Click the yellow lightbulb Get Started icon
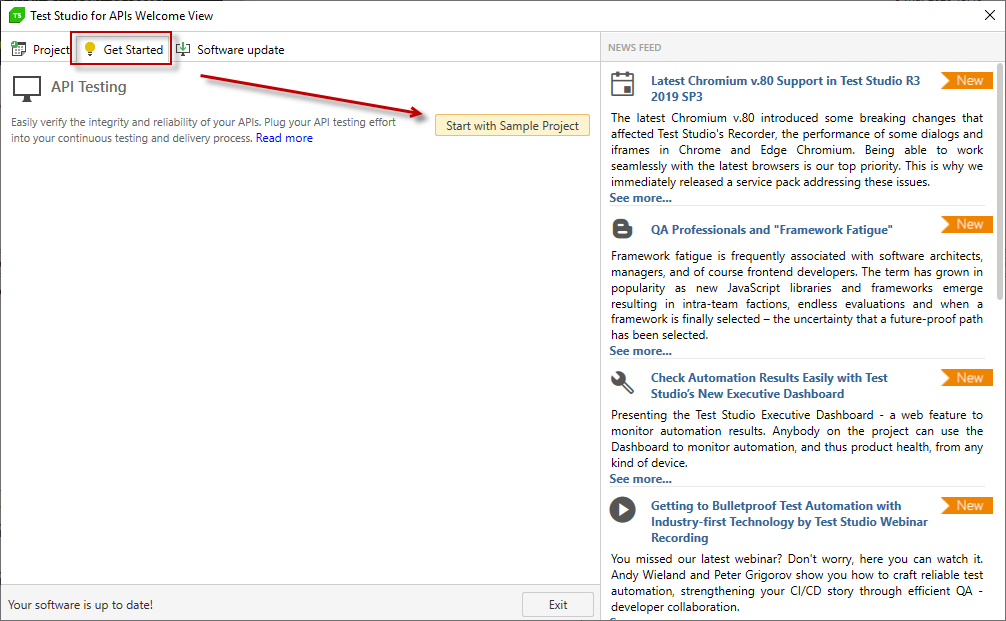1006x621 pixels. pyautogui.click(x=90, y=49)
